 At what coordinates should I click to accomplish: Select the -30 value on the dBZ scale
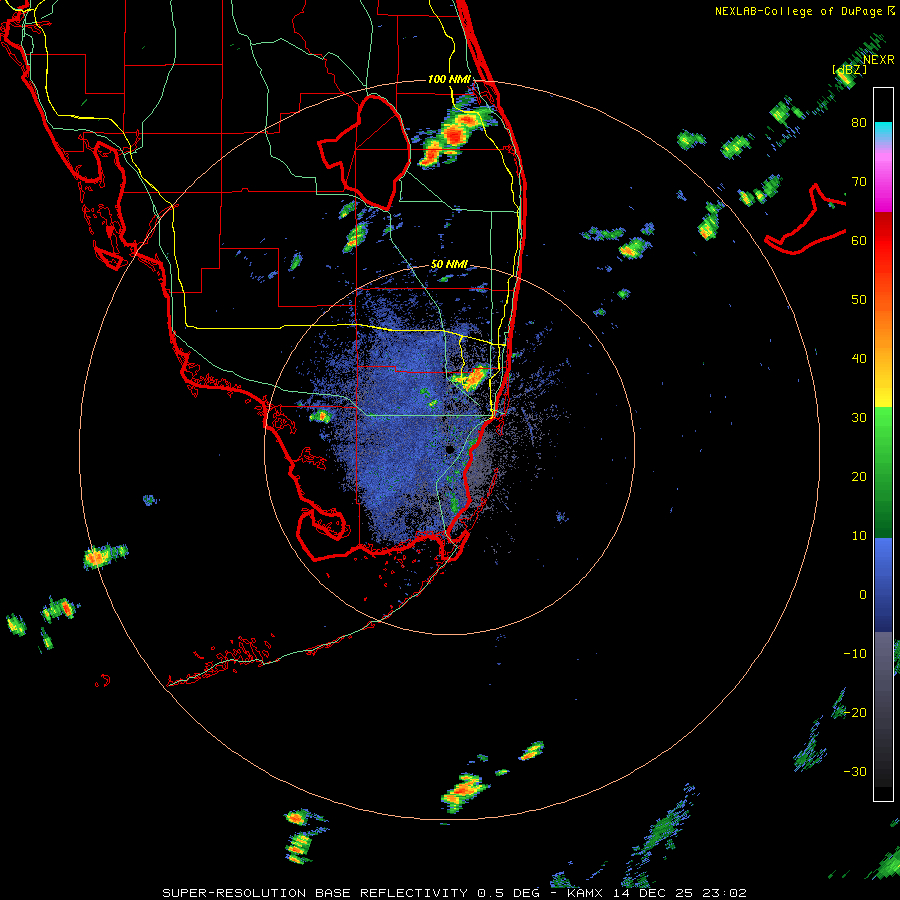click(855, 772)
